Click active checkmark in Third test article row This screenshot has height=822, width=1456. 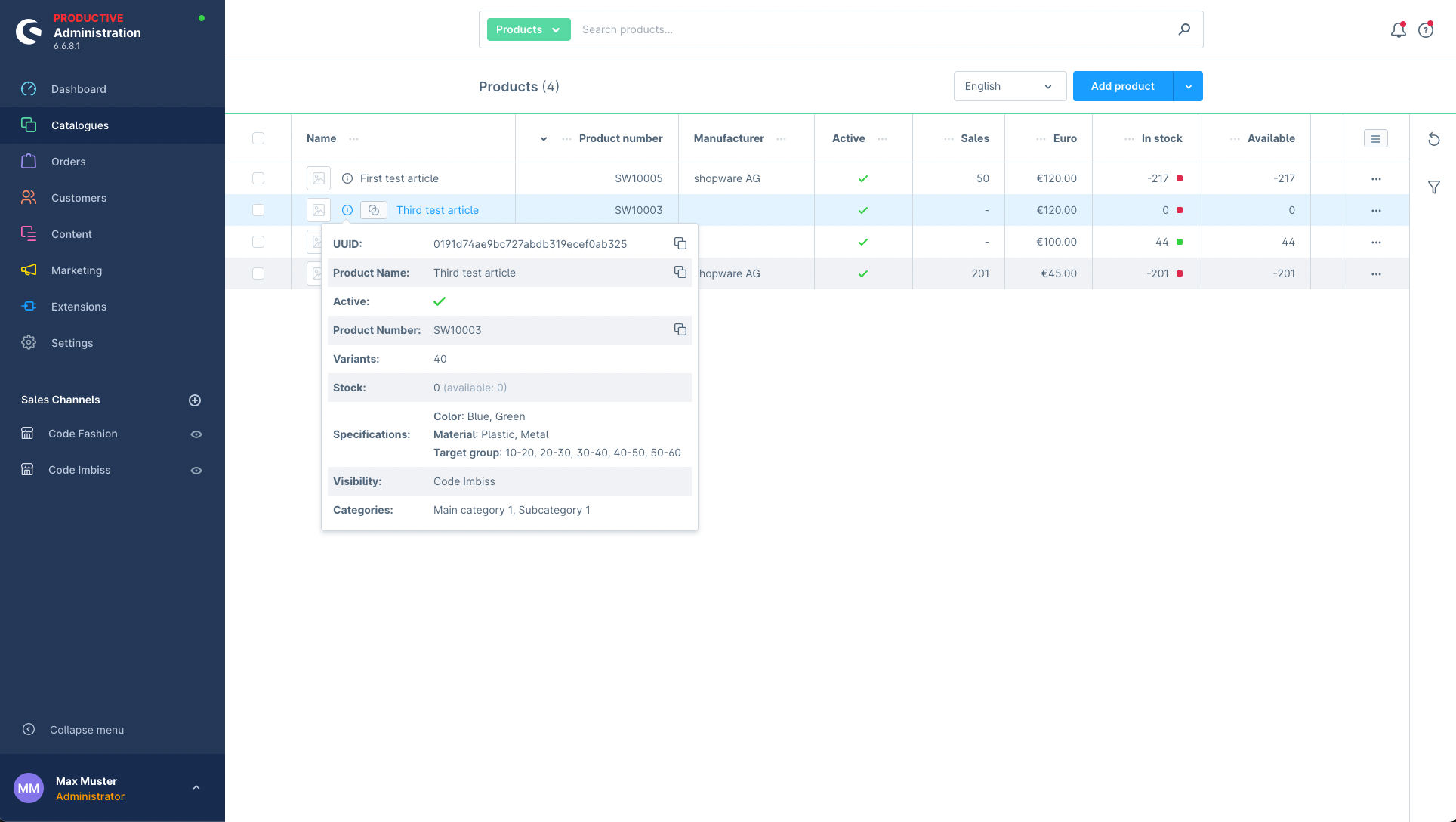[x=863, y=210]
